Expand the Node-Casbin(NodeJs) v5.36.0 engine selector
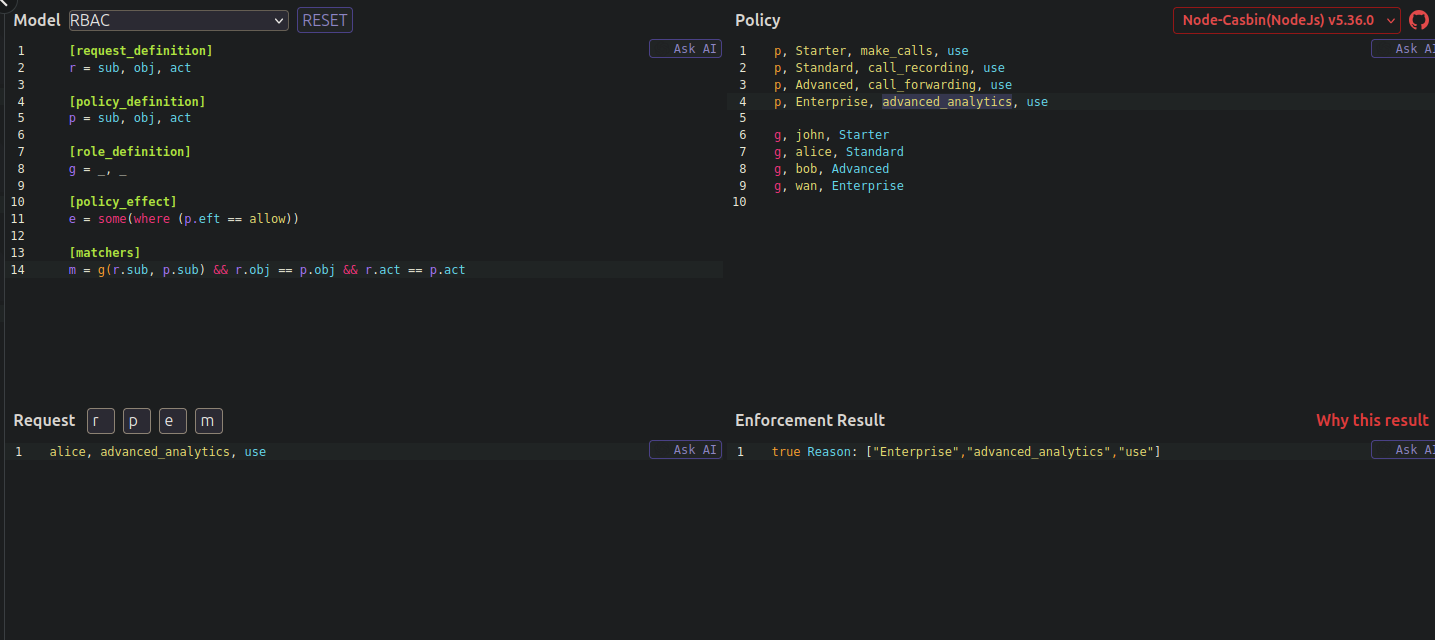This screenshot has height=640, width=1435. [1286, 20]
